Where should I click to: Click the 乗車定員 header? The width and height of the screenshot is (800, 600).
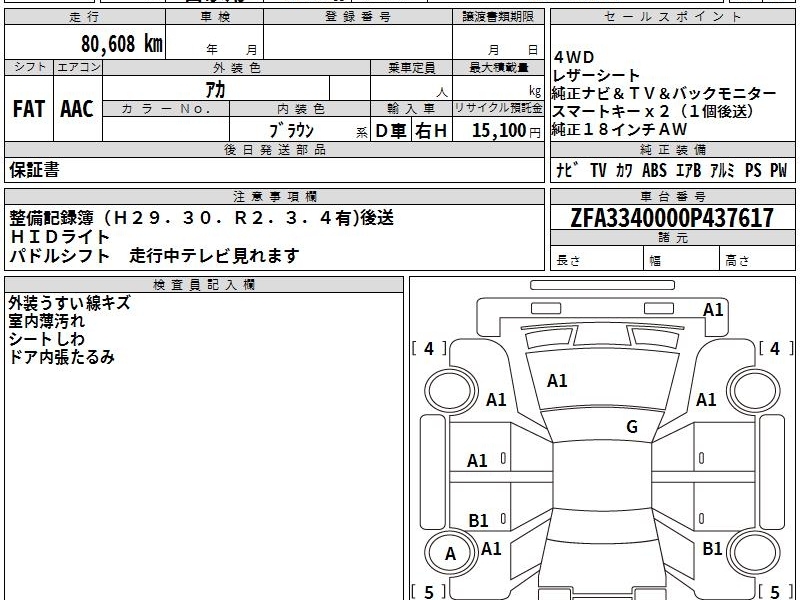point(411,68)
